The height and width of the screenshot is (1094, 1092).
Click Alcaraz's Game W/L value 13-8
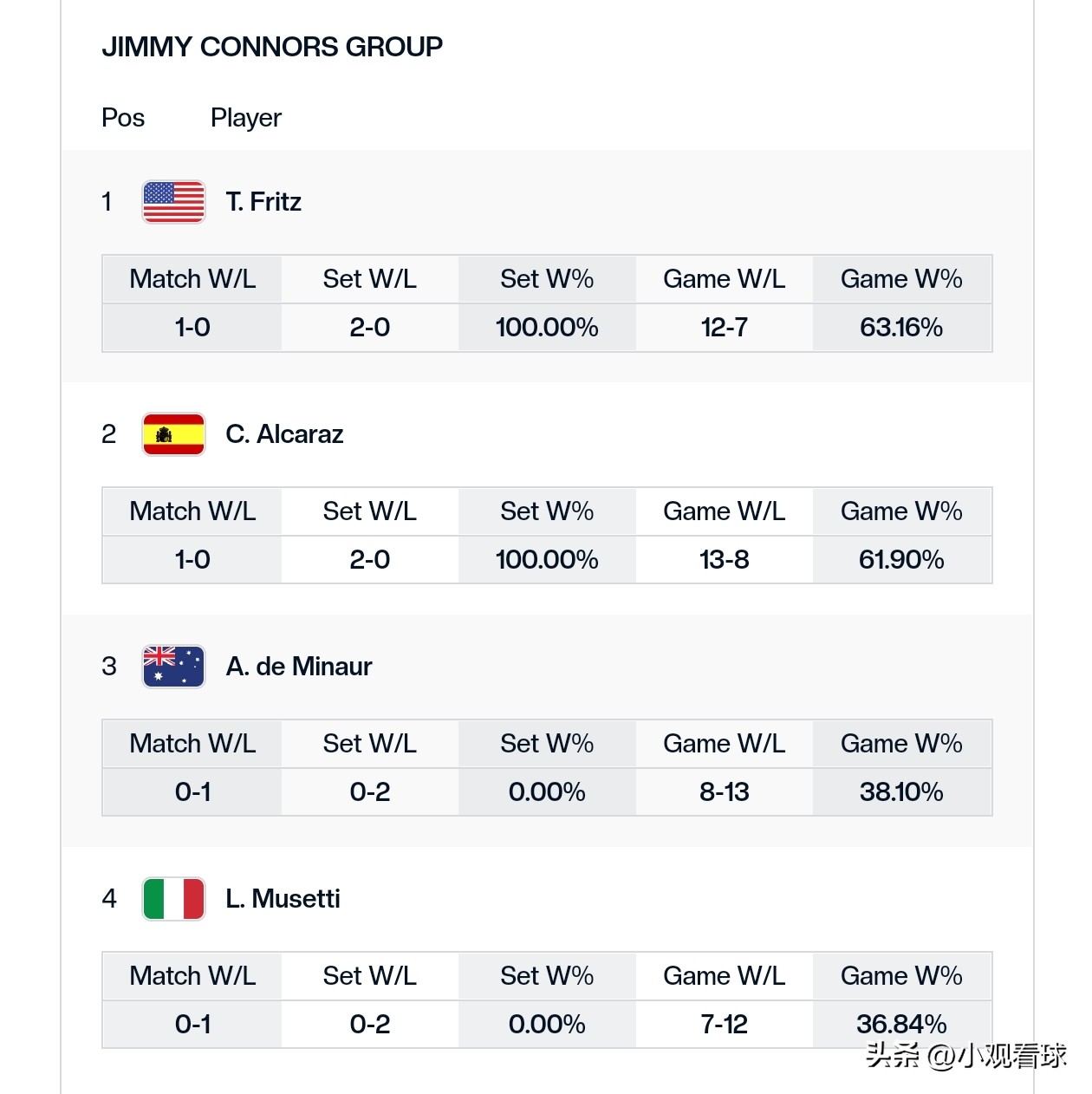(x=725, y=560)
